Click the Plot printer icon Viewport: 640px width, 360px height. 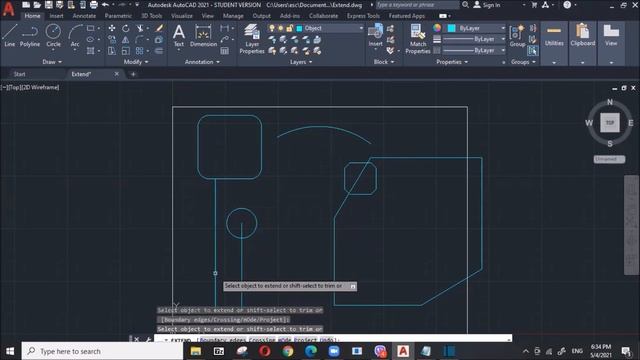pyautogui.click(x=93, y=5)
